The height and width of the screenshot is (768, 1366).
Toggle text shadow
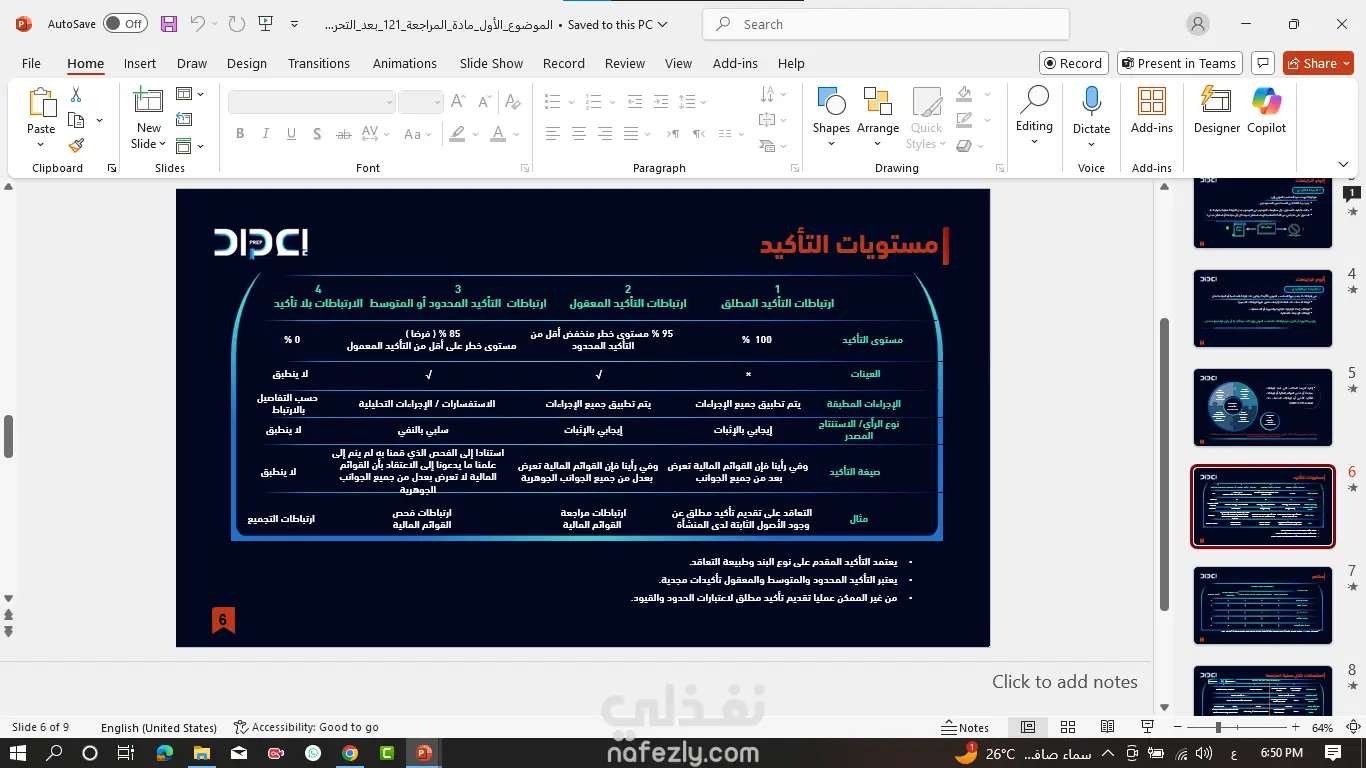(x=318, y=133)
